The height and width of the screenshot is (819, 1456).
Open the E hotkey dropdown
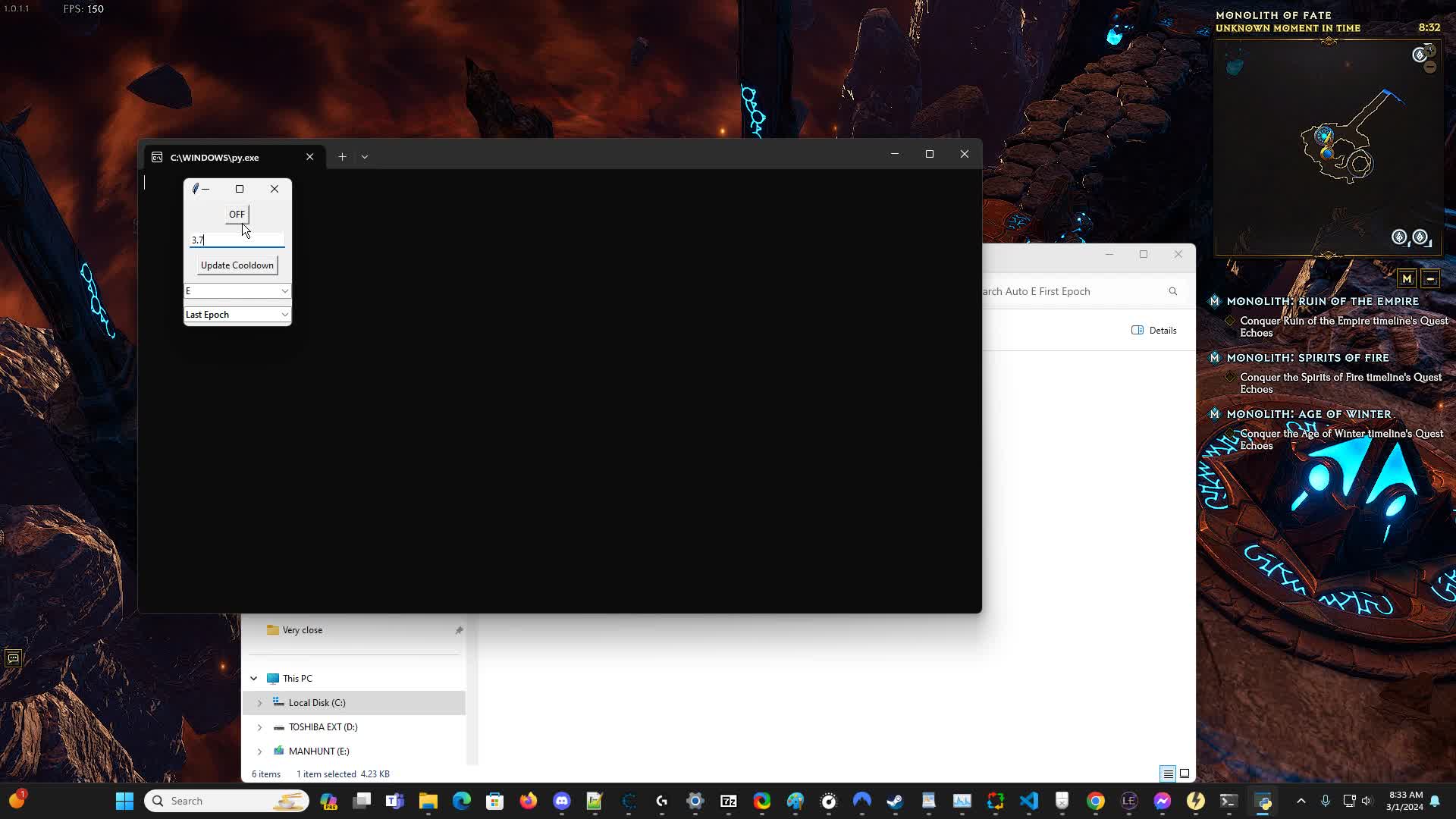(237, 291)
